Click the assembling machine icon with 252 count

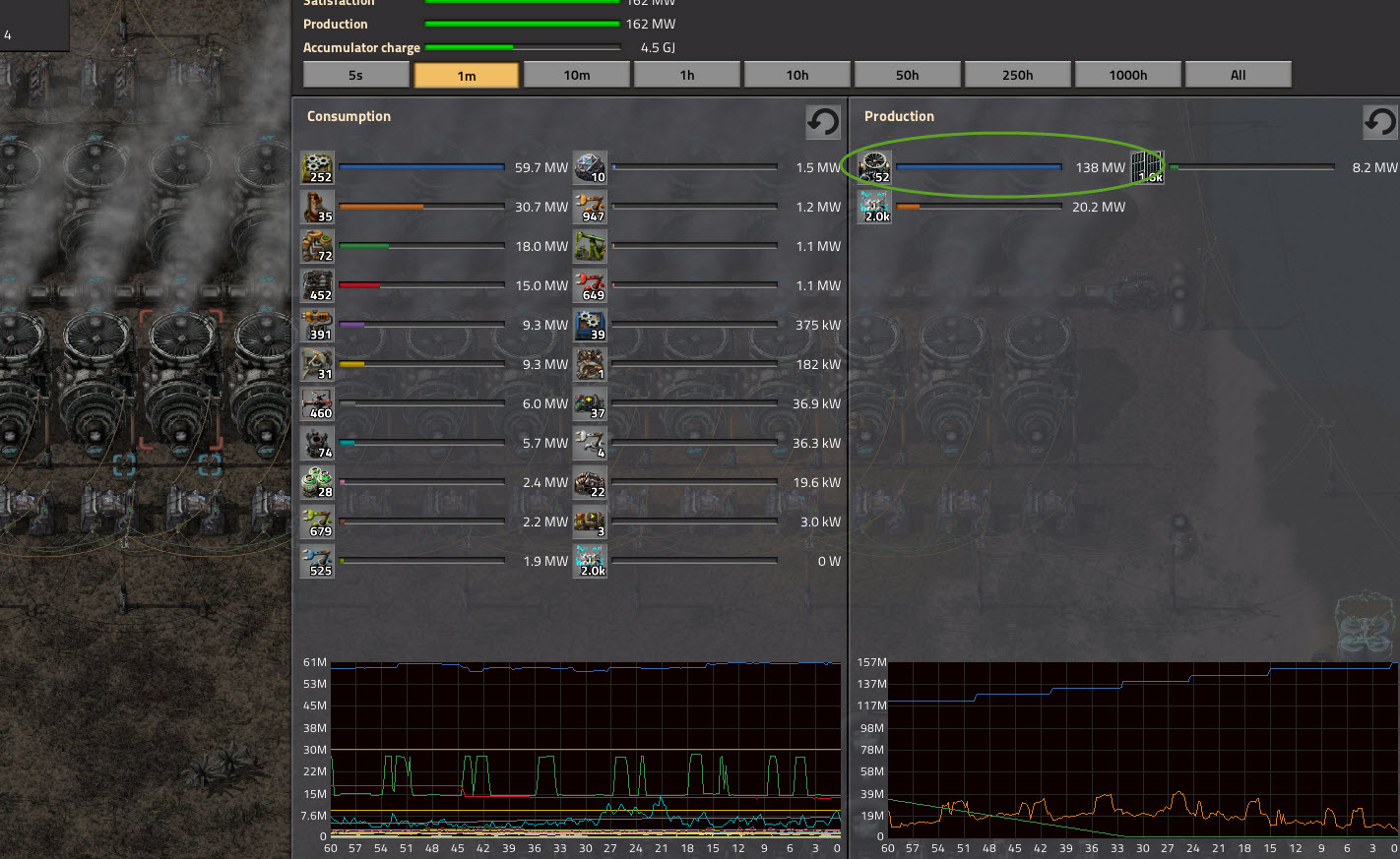tap(317, 167)
